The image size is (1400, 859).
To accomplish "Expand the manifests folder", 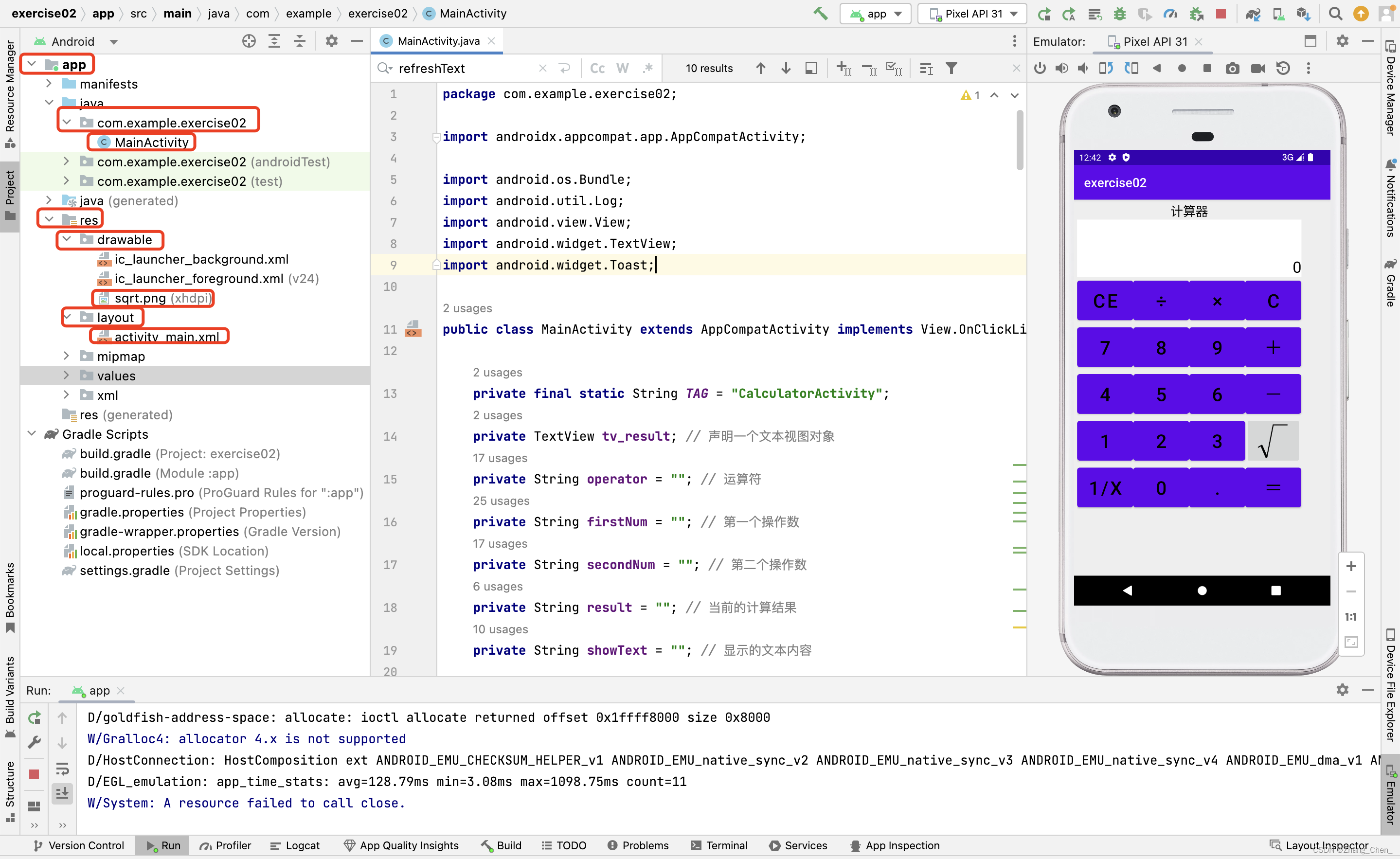I will pyautogui.click(x=49, y=84).
